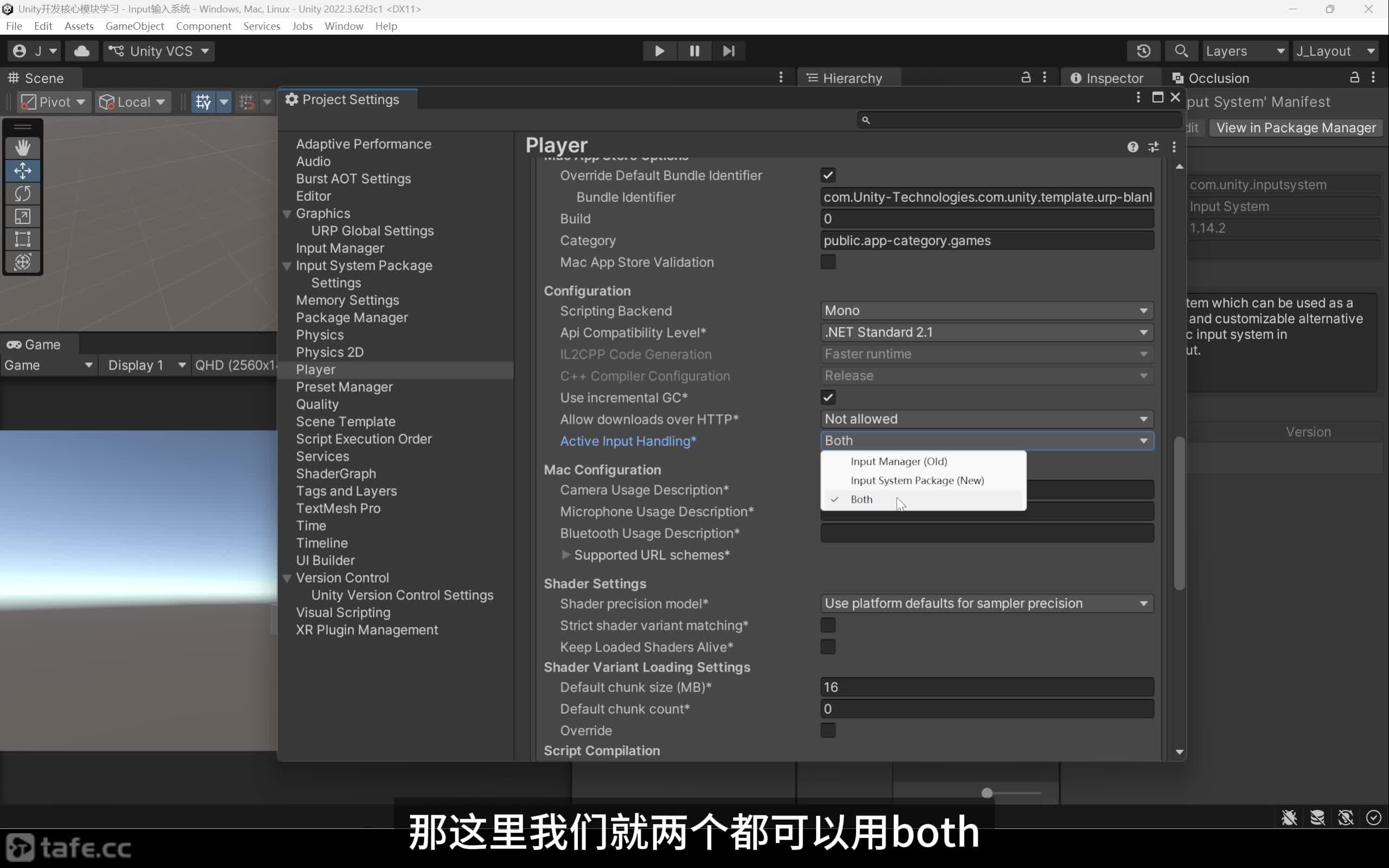Open the Window menu
Viewport: 1389px width, 868px height.
[x=344, y=26]
